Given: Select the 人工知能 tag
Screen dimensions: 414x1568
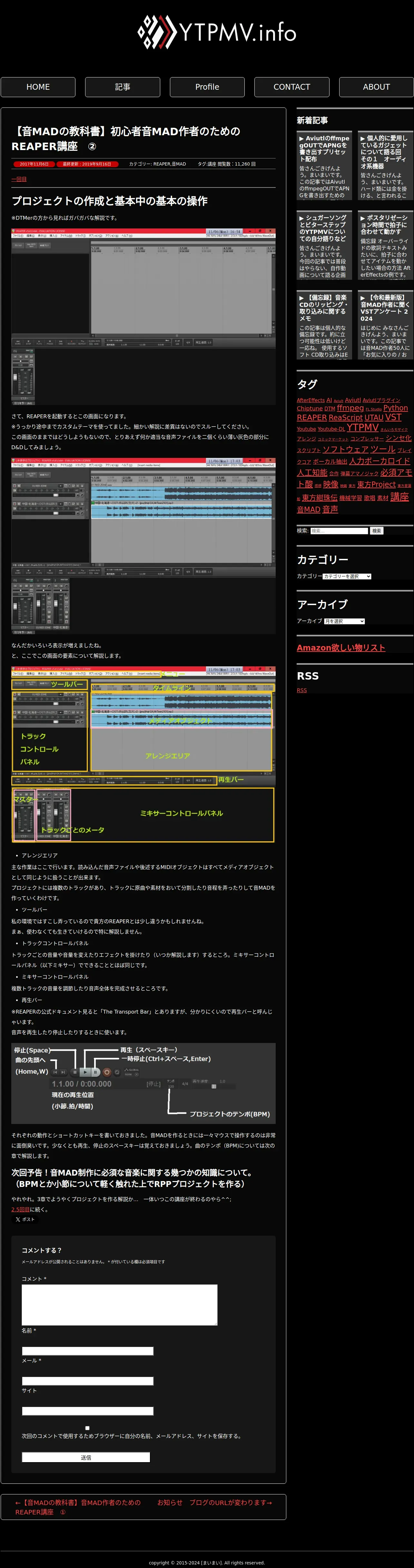Looking at the screenshot, I should (x=312, y=472).
